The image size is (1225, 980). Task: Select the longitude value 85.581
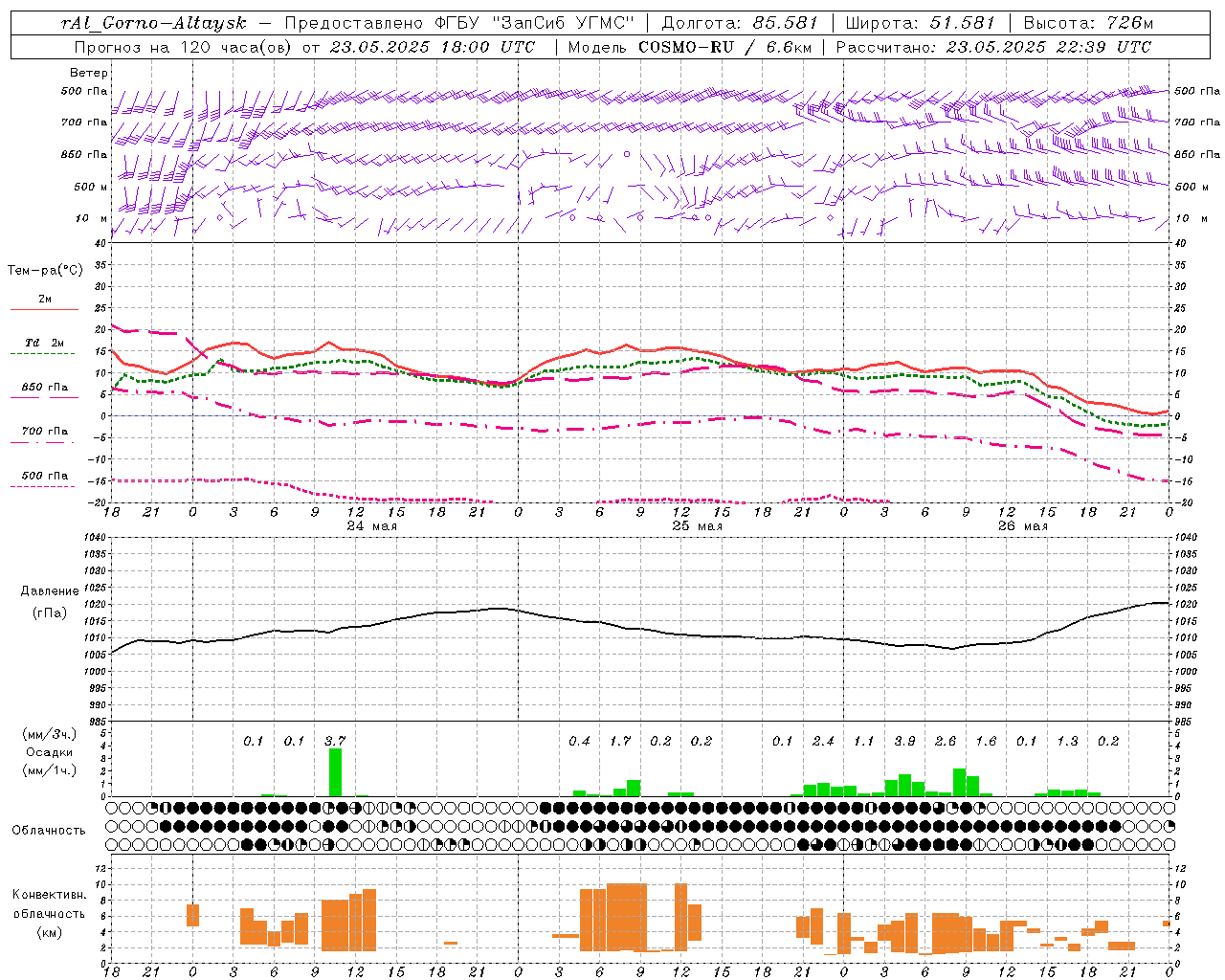pyautogui.click(x=785, y=23)
